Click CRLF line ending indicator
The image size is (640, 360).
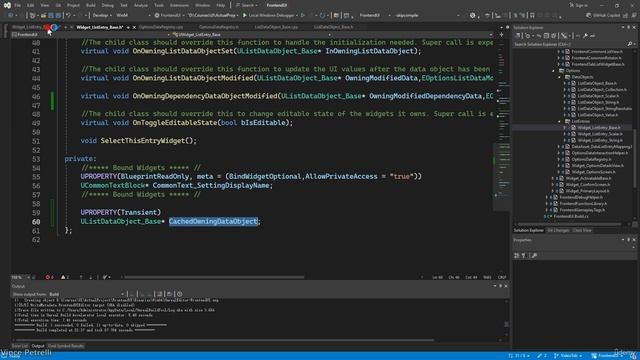click(502, 277)
